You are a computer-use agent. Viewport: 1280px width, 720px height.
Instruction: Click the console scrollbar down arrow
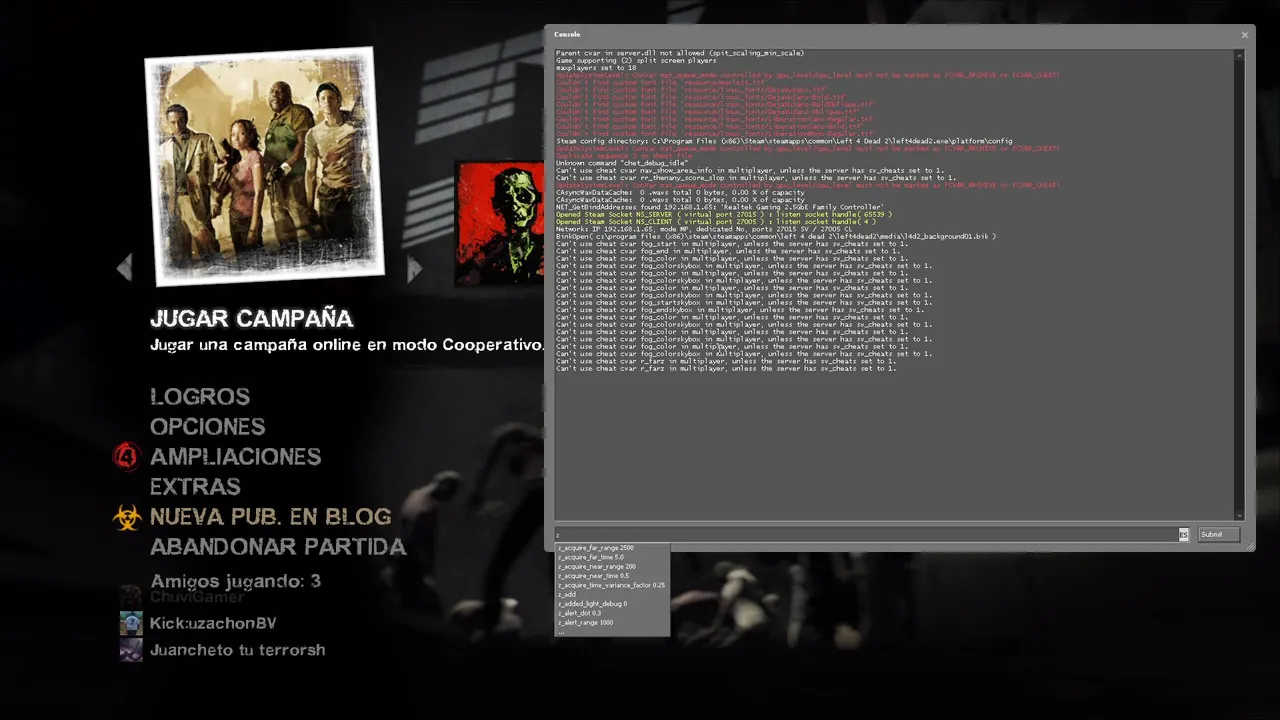pos(1239,515)
